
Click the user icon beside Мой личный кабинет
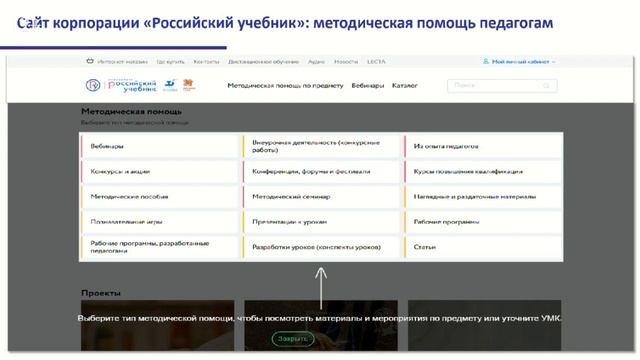coord(486,62)
